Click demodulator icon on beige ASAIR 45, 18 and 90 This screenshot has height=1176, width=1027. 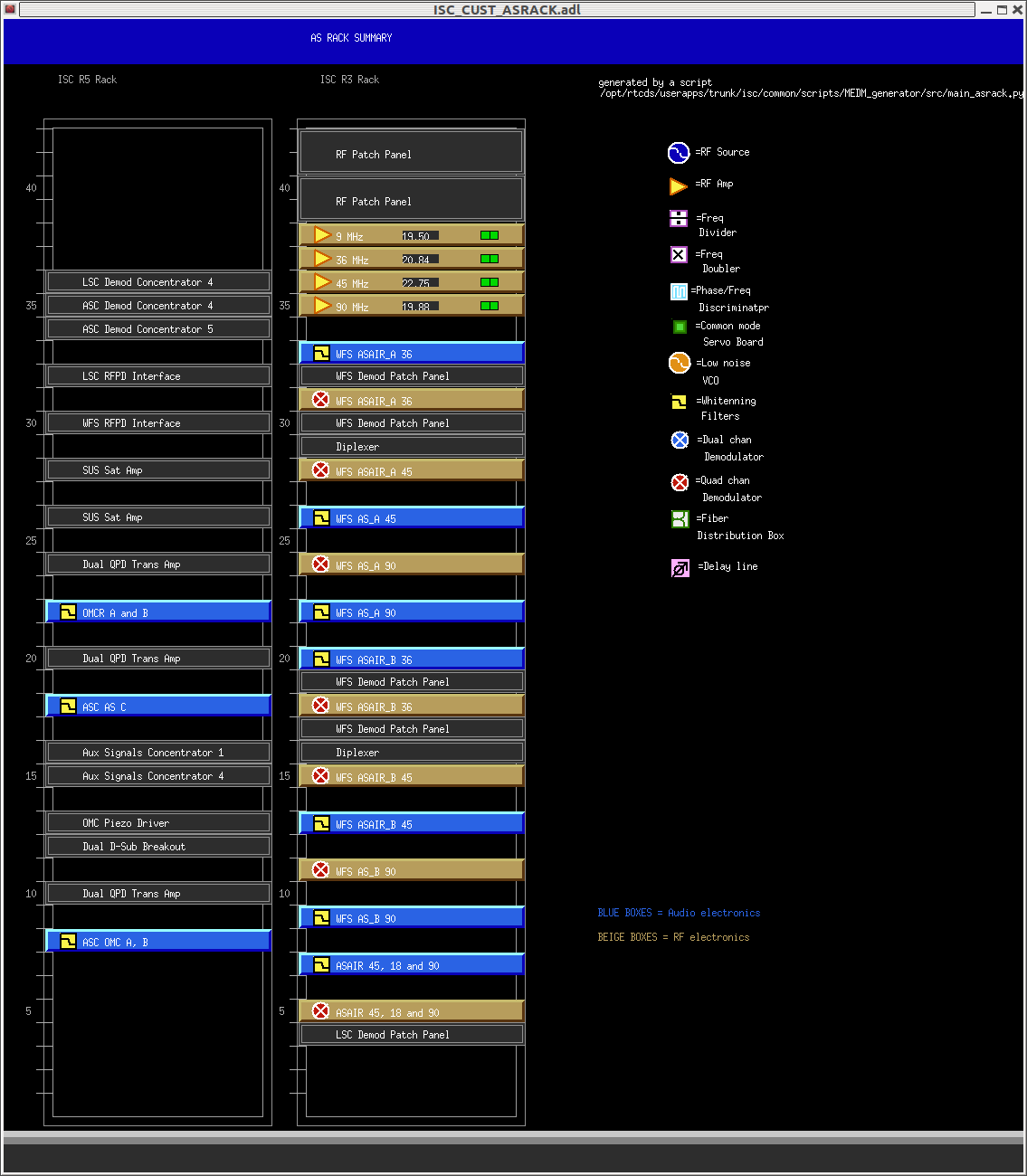pos(320,1010)
